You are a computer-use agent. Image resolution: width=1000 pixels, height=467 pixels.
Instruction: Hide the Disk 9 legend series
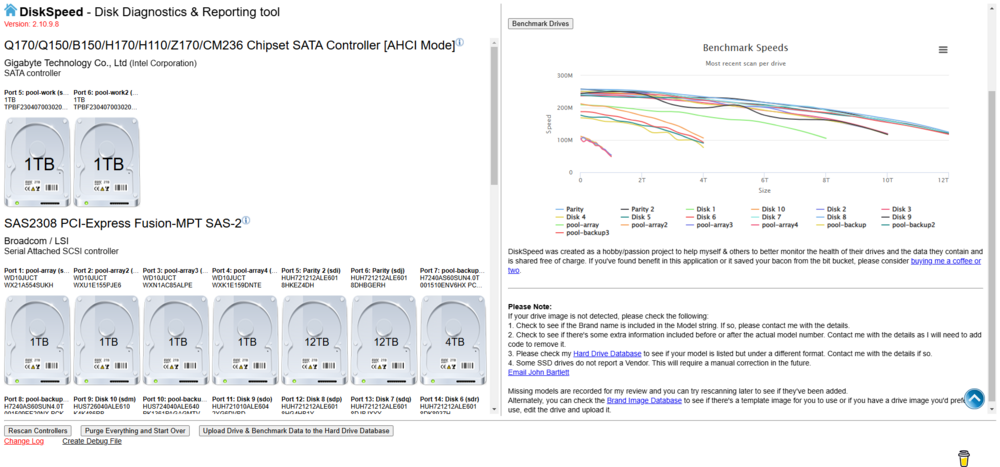tap(895, 217)
